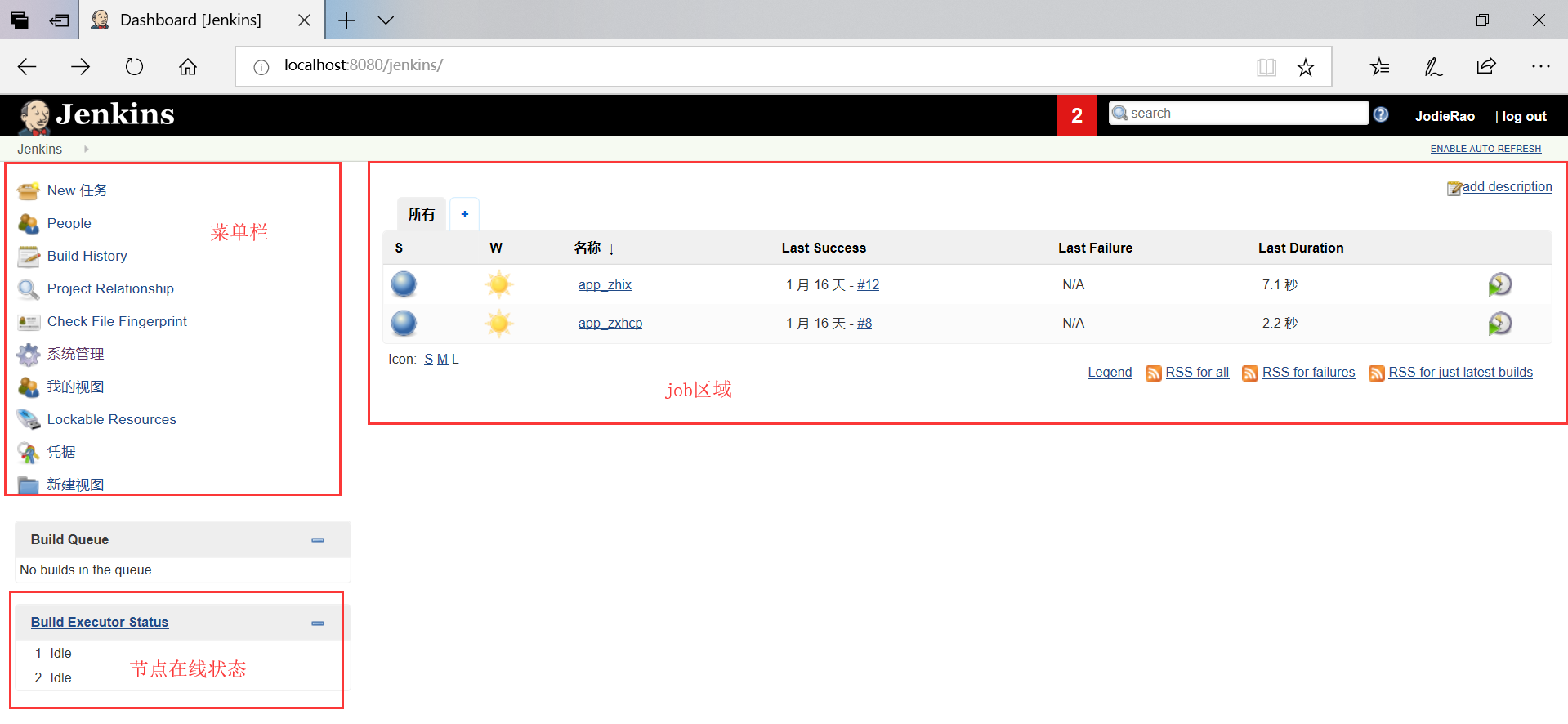
Task: Go back with browser back arrow
Action: (x=27, y=66)
